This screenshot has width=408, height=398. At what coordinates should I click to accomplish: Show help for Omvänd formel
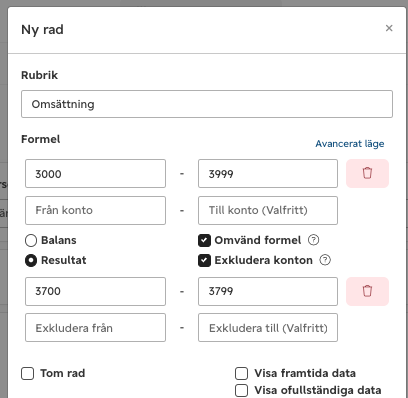(x=313, y=240)
